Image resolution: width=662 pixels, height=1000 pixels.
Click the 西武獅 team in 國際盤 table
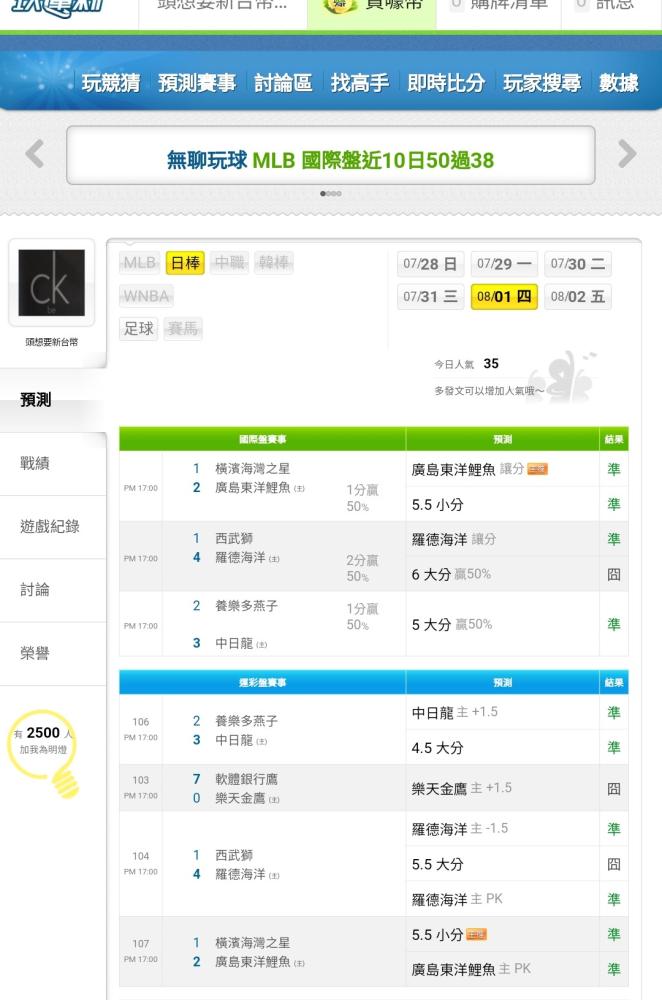(234, 538)
